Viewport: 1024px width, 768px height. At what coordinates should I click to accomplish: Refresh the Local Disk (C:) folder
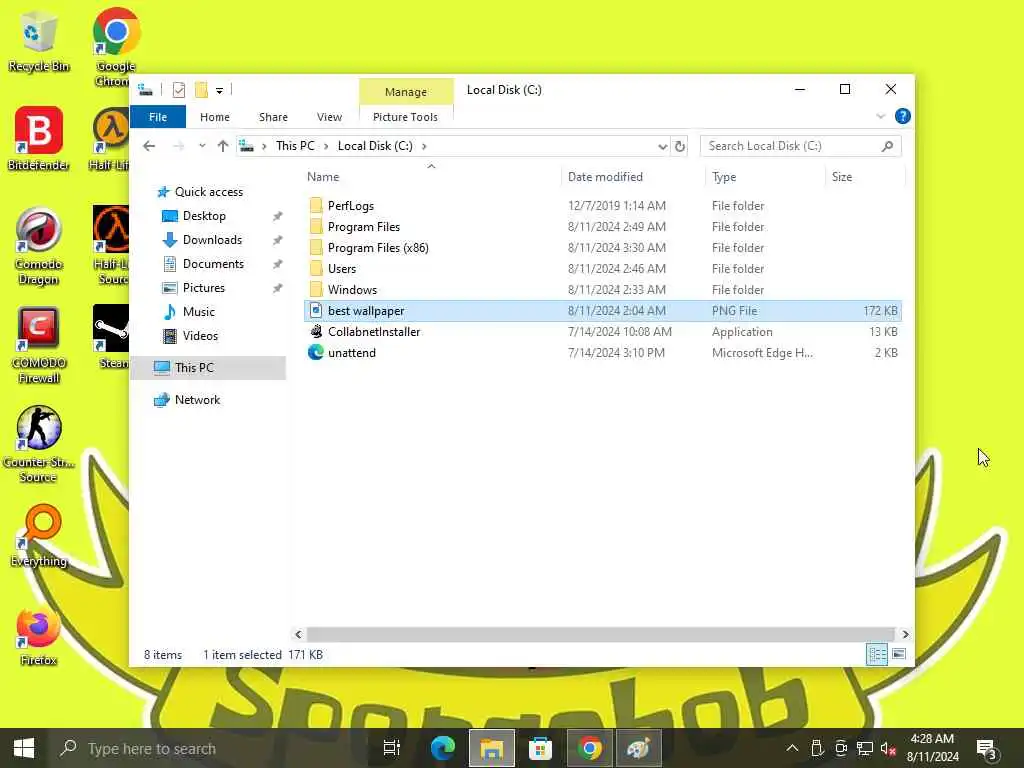(x=680, y=146)
